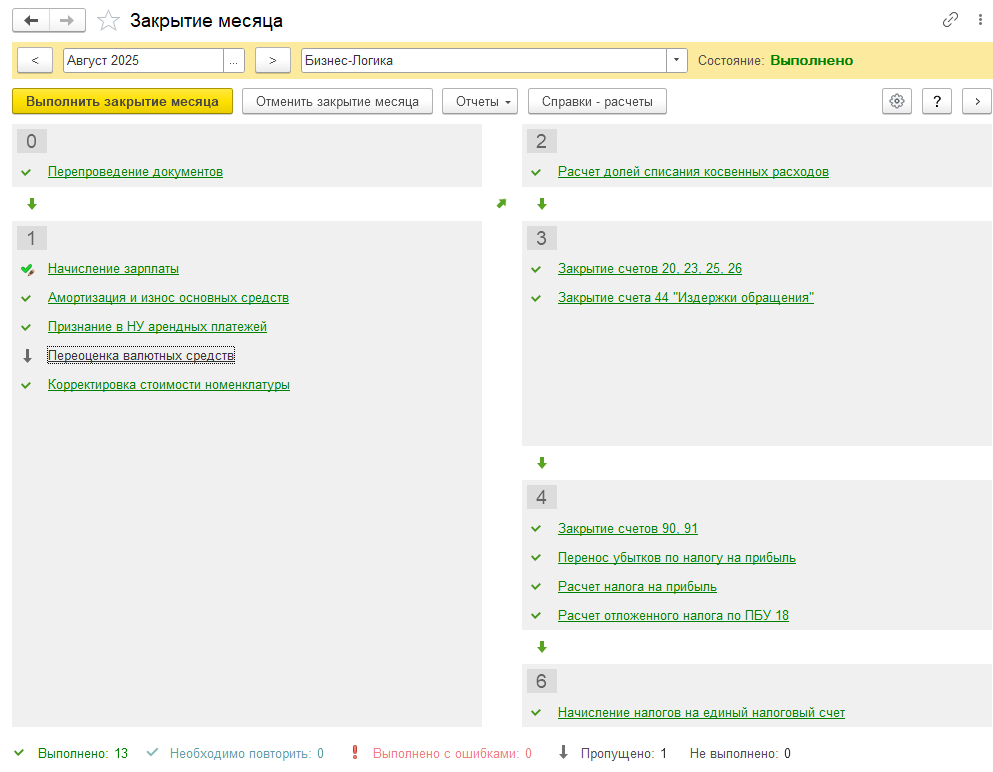Click the checkmark beside Перепроведение документов
This screenshot has height=772, width=993.
[26, 172]
